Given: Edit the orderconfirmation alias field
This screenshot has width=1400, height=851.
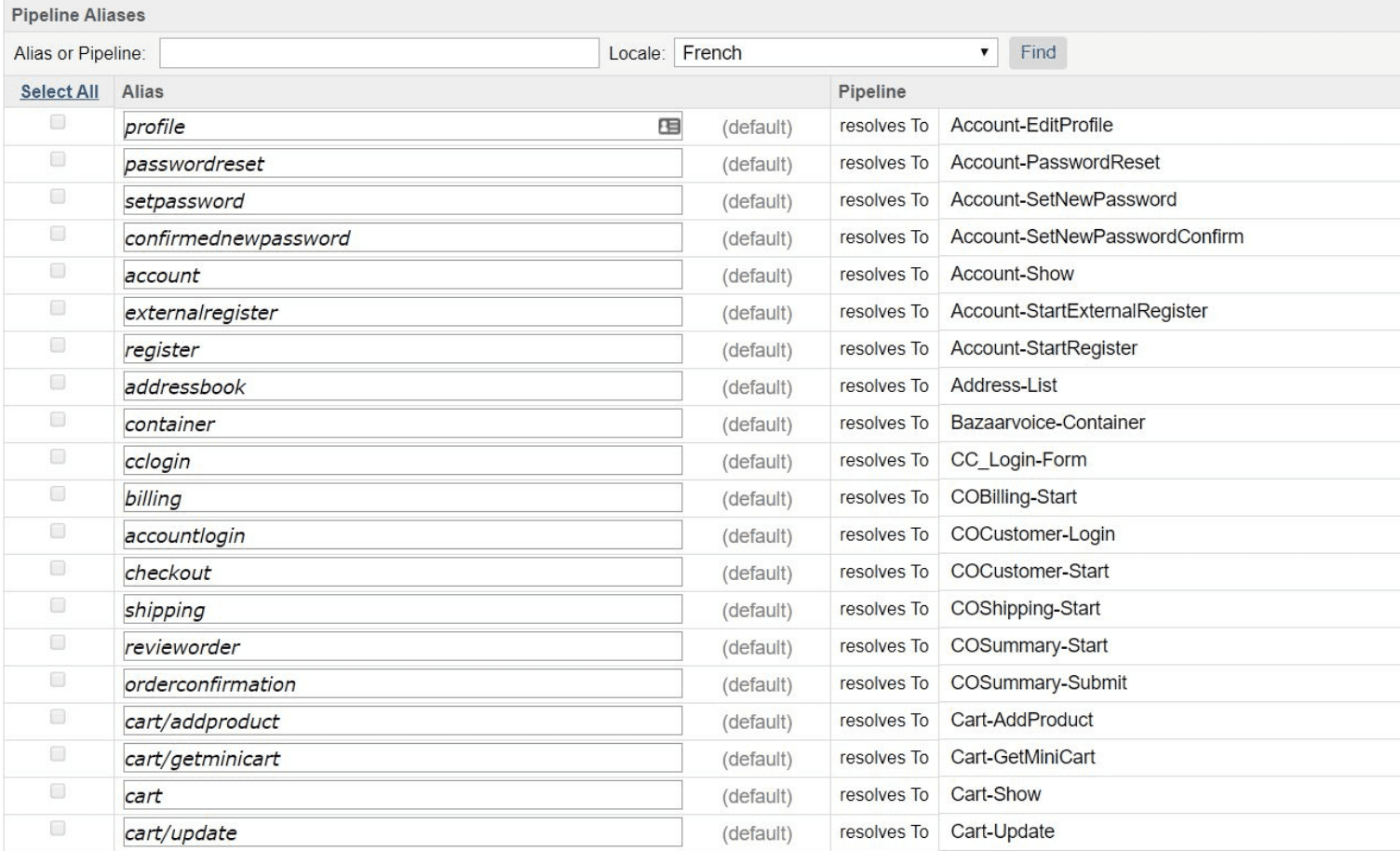Looking at the screenshot, I should [402, 685].
